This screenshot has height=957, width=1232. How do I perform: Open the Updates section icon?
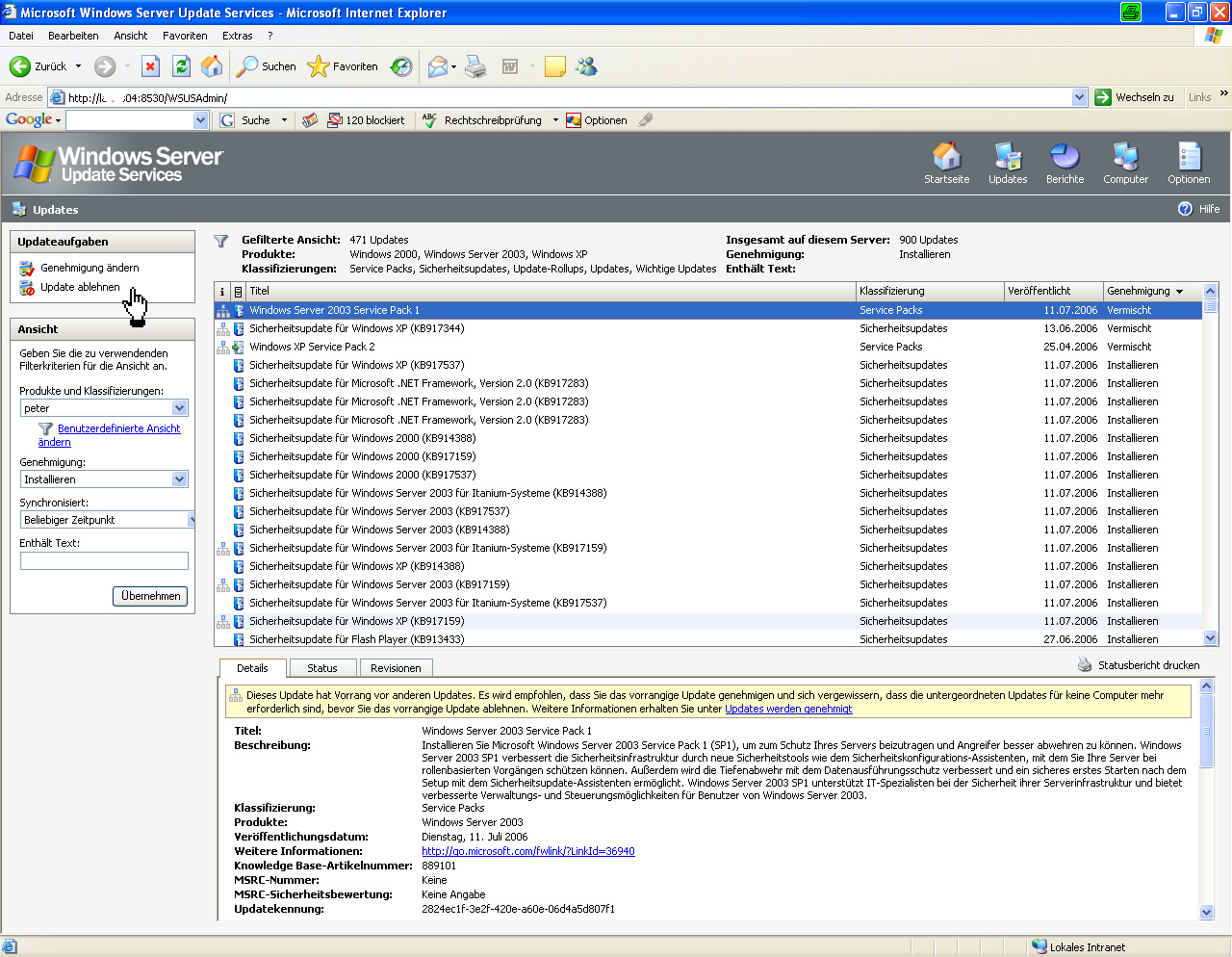point(1008,156)
